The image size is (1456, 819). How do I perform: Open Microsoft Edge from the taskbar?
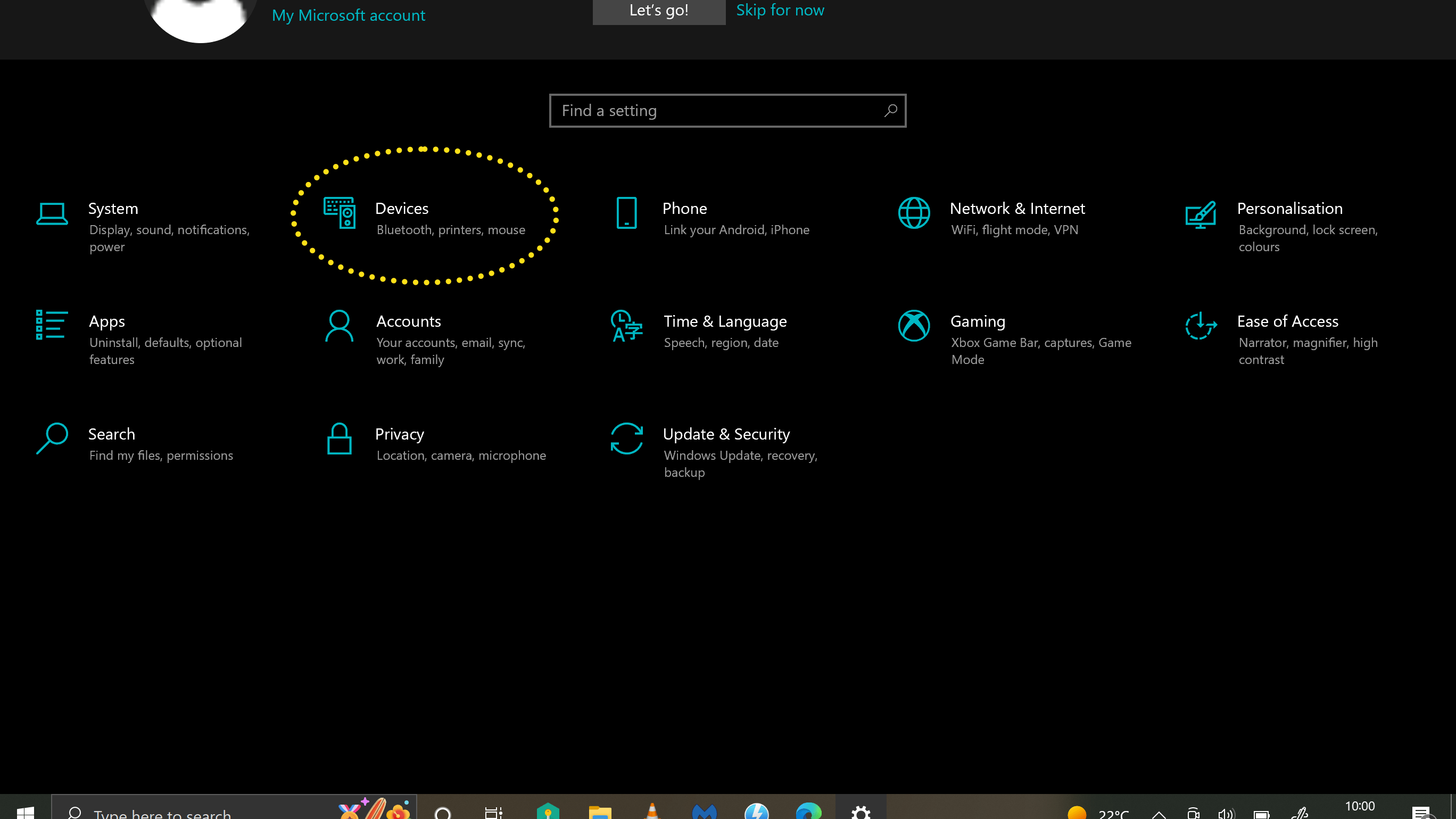(808, 811)
